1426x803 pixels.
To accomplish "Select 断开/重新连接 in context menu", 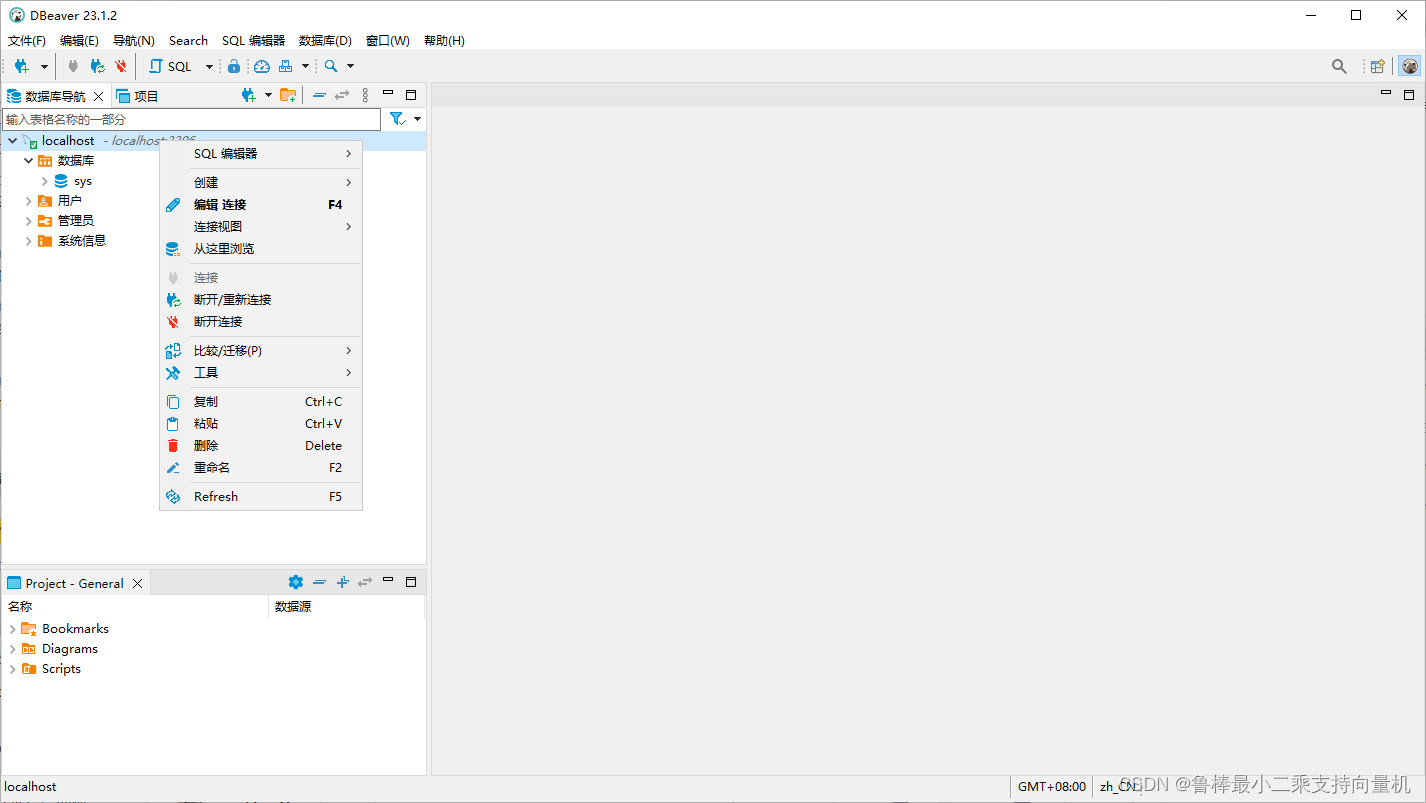I will [260, 300].
